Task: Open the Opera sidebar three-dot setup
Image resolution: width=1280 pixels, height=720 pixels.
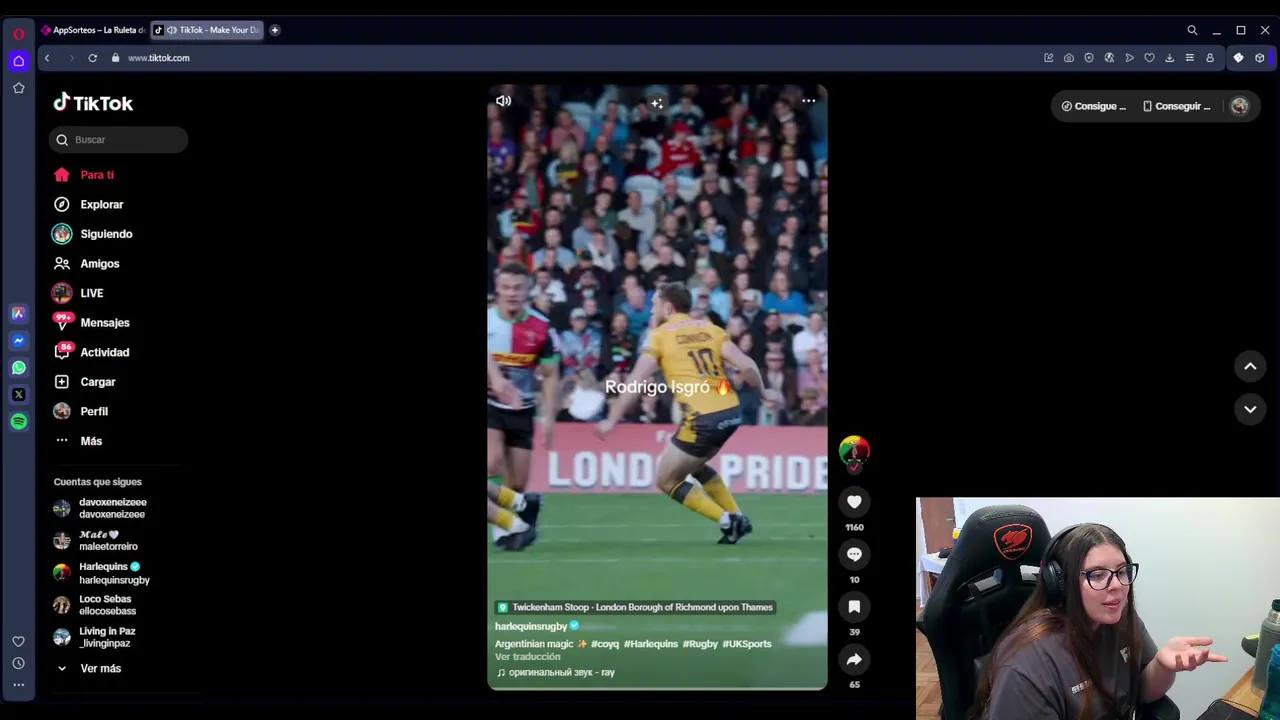Action: [x=18, y=685]
